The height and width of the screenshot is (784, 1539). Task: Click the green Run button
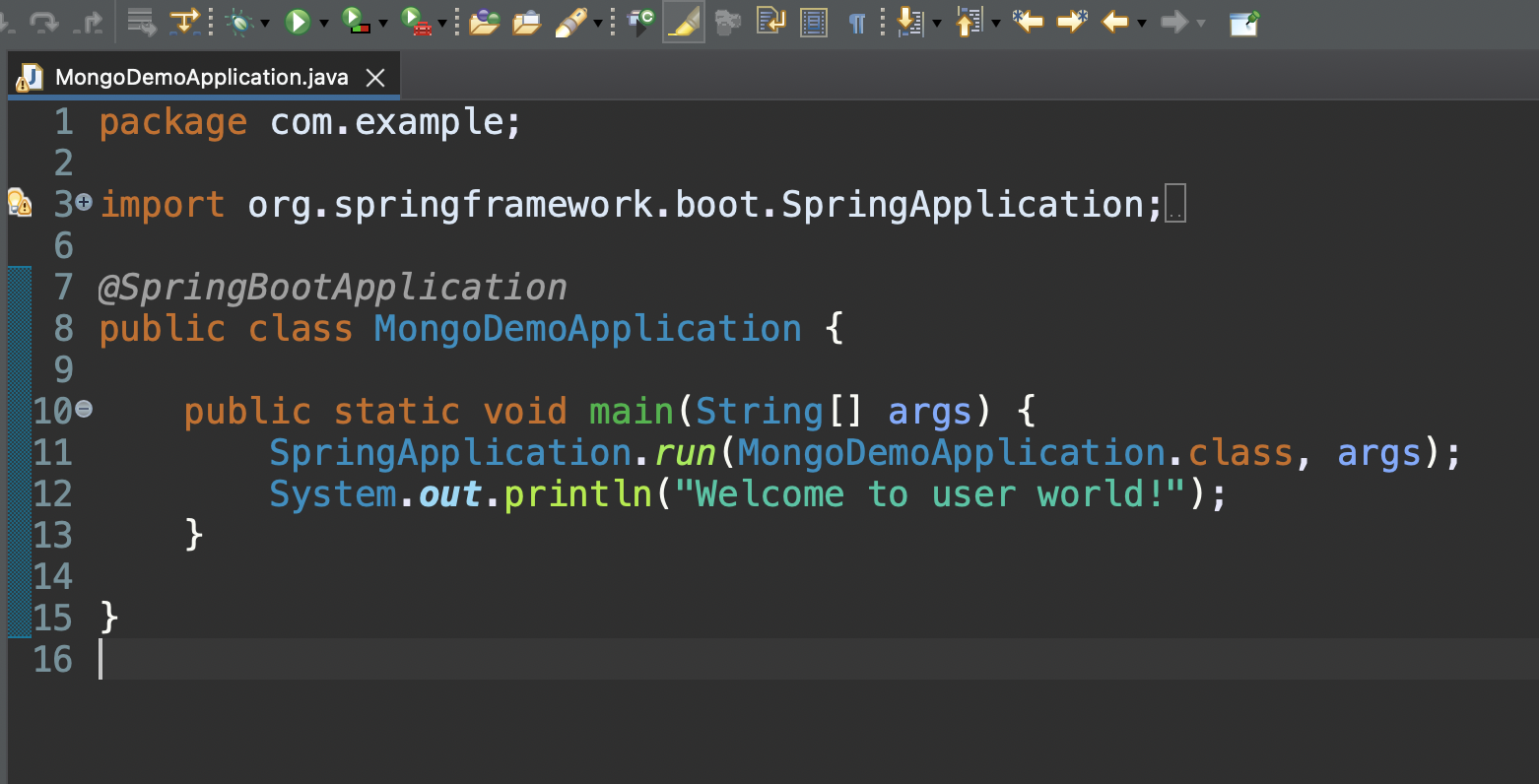[298, 22]
